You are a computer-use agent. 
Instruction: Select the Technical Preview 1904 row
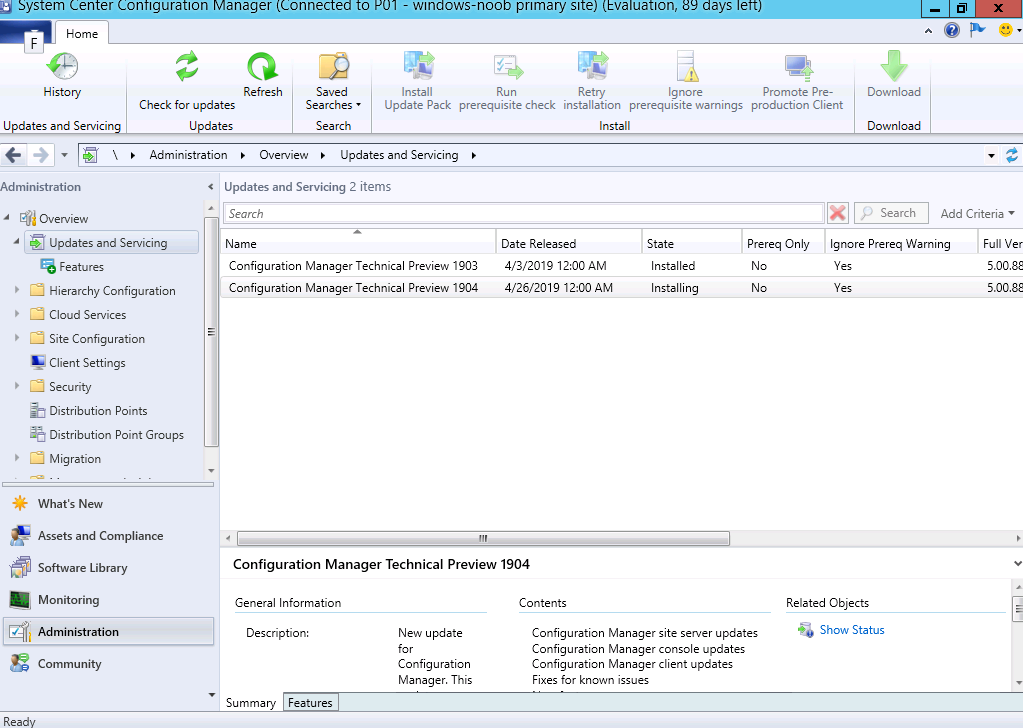(622, 288)
